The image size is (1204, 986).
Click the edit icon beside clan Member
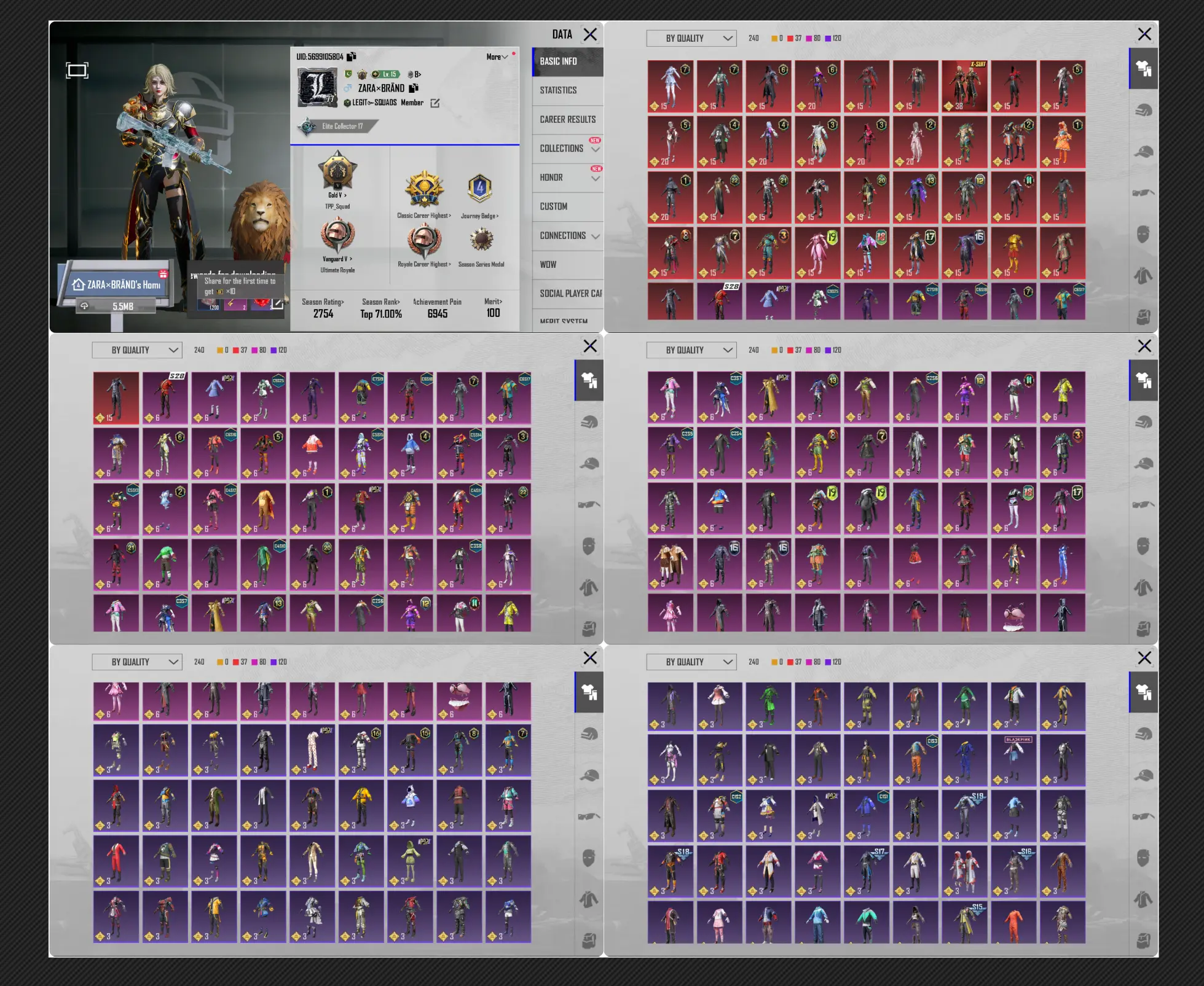tap(435, 103)
